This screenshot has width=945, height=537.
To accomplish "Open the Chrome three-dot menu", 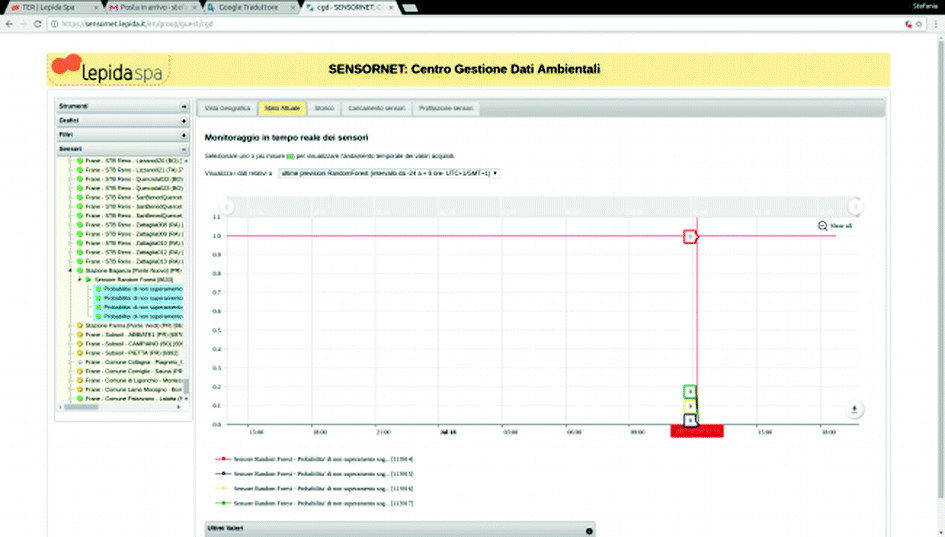I will tap(935, 24).
